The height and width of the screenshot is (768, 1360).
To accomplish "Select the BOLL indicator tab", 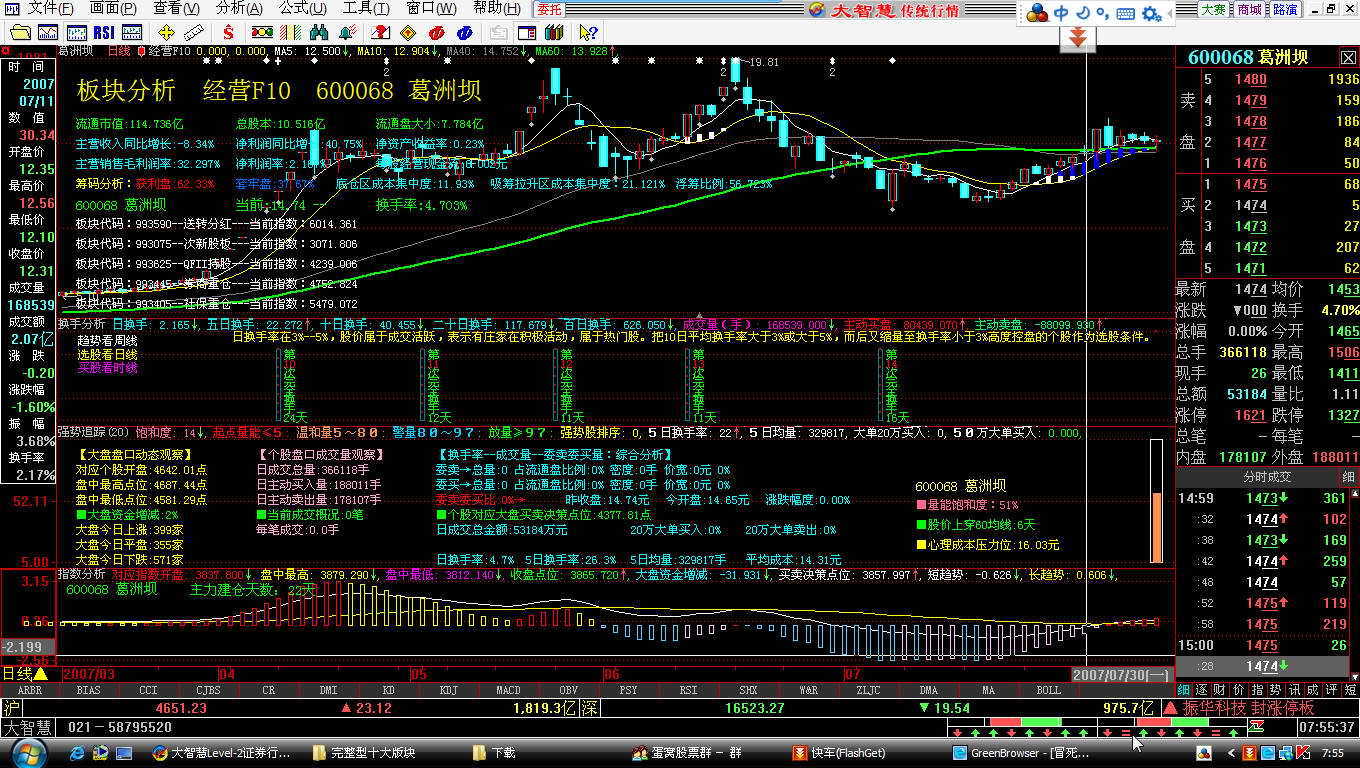I will (x=1048, y=690).
